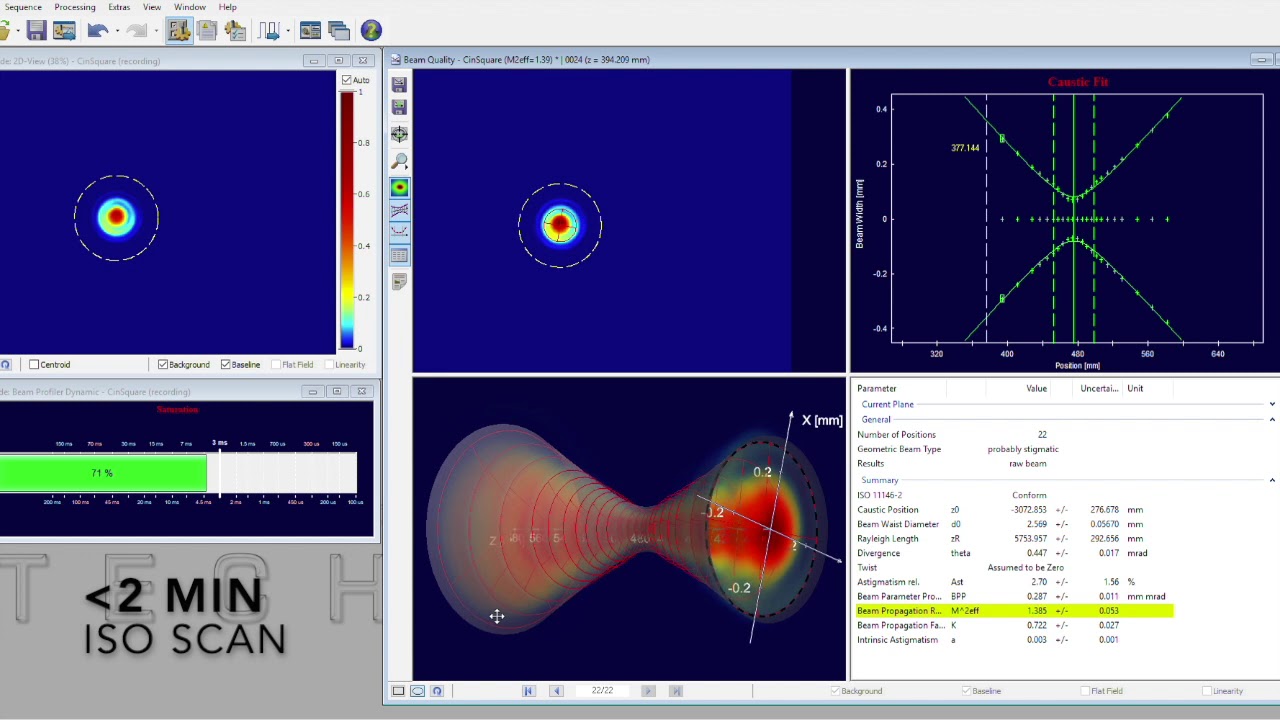Viewport: 1280px width, 720px height.
Task: Open help via blue question mark icon
Action: click(371, 31)
